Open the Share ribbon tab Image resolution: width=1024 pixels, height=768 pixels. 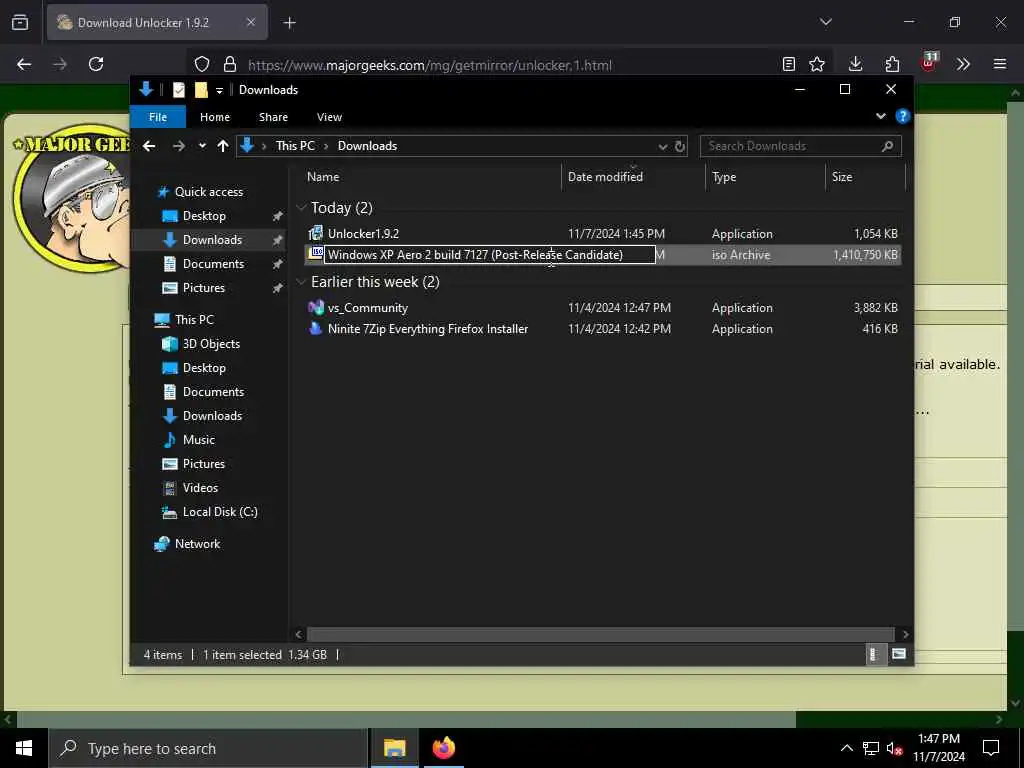pyautogui.click(x=273, y=117)
